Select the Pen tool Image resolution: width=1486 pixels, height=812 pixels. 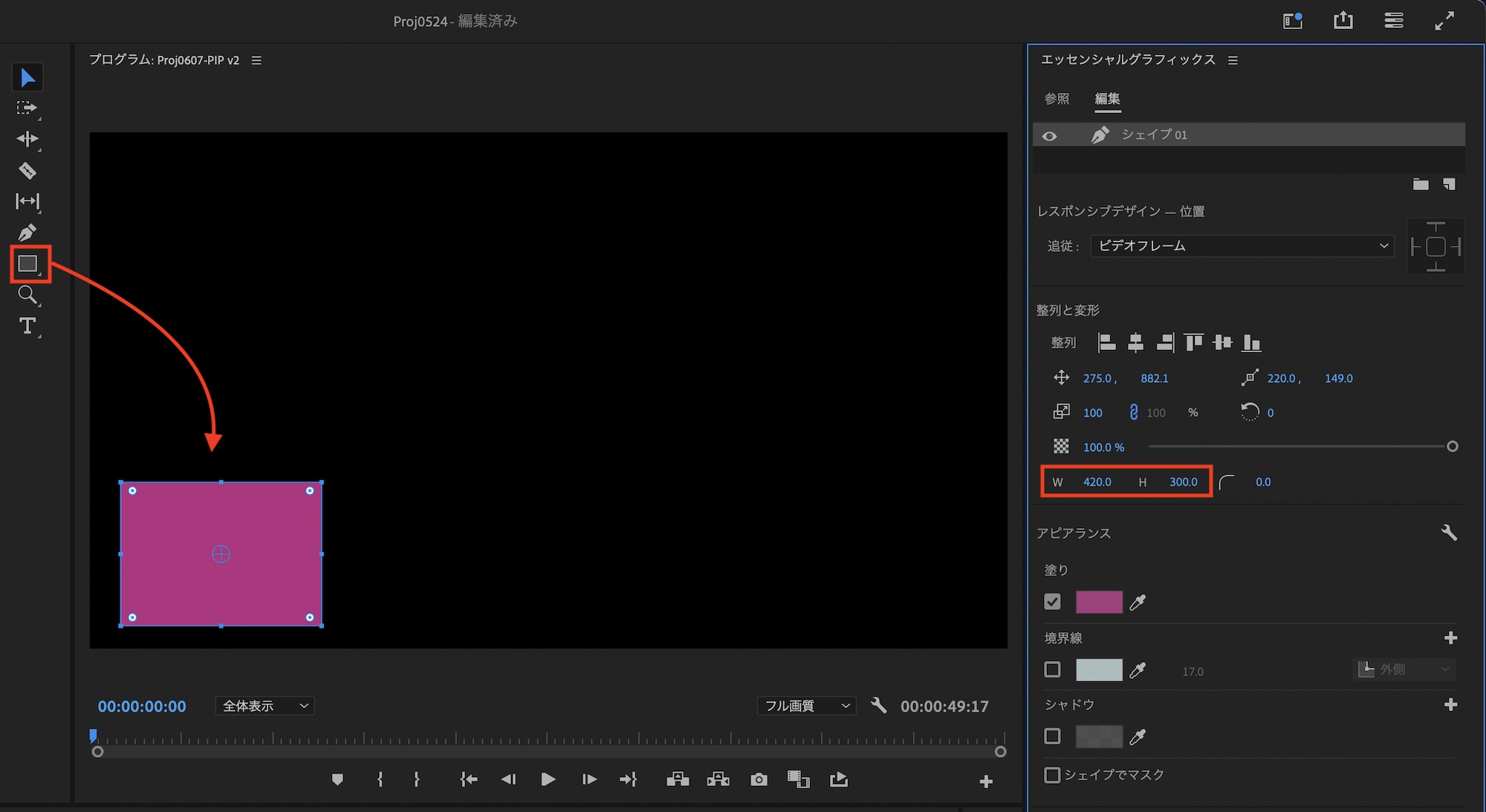27,232
